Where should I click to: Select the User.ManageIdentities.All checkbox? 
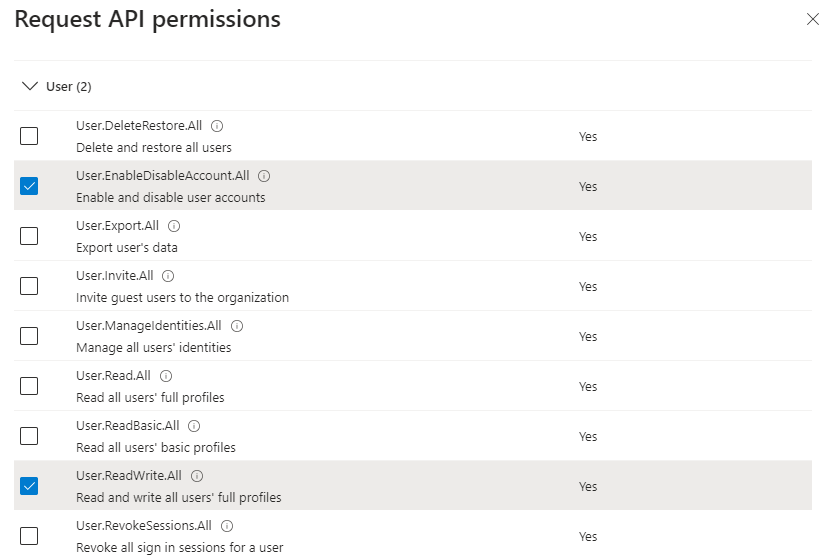pos(29,336)
